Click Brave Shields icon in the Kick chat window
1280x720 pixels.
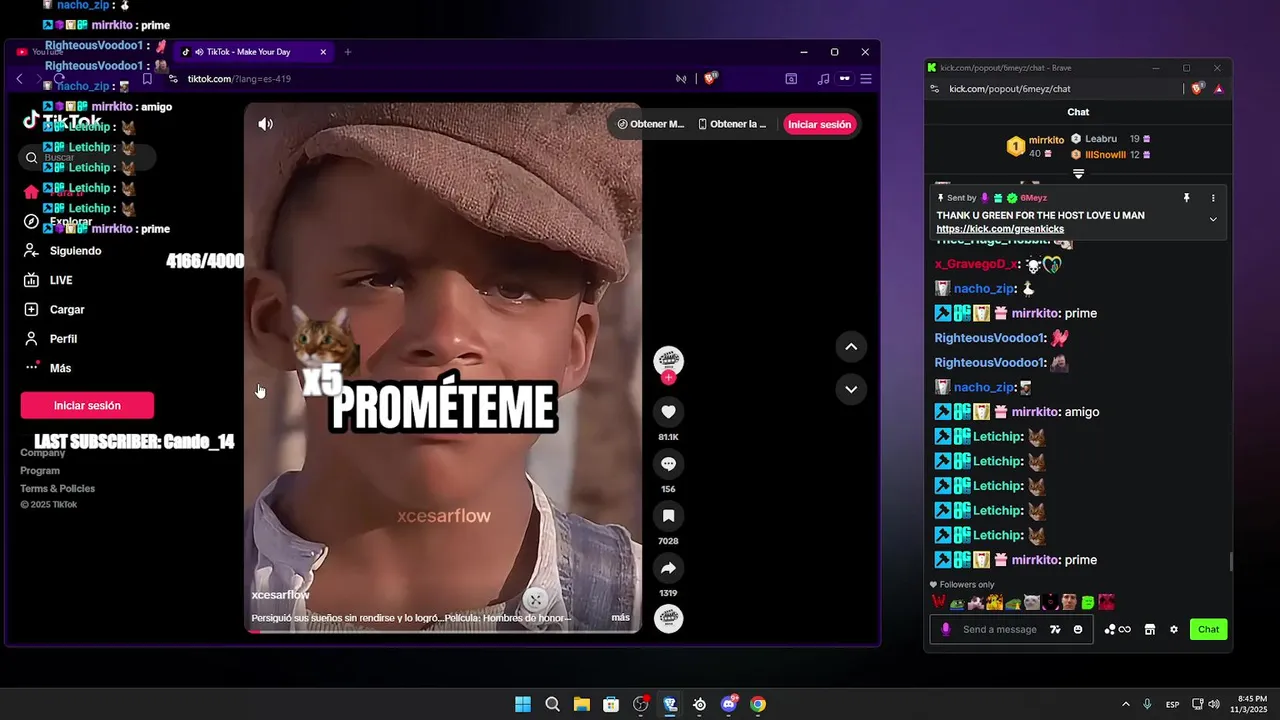[1198, 89]
